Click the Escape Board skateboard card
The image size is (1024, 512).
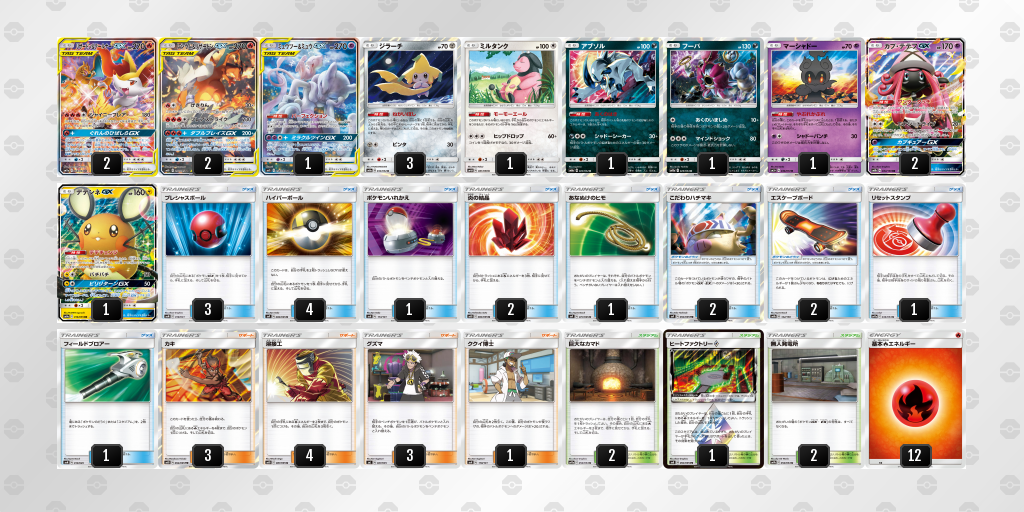pyautogui.click(x=813, y=253)
